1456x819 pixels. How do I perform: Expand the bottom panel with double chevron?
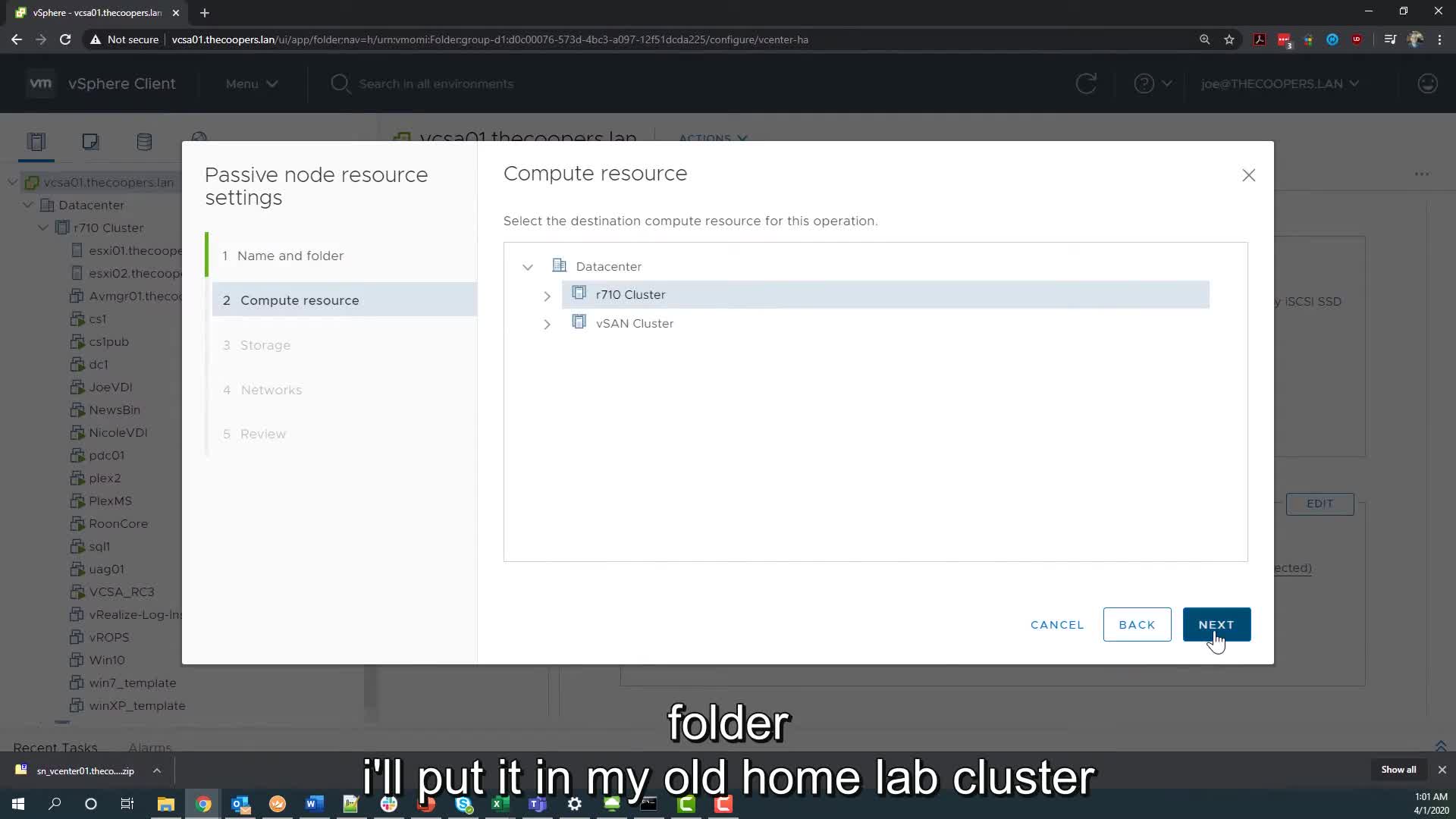[x=1441, y=746]
